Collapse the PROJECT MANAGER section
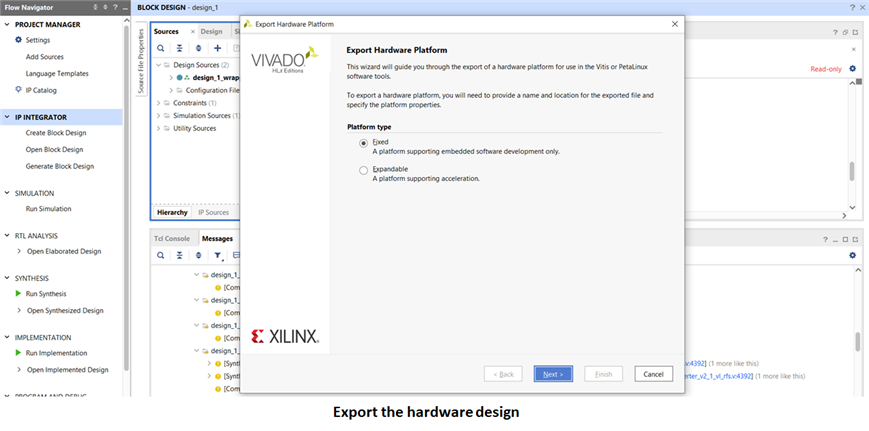The image size is (869, 431). tap(7, 24)
